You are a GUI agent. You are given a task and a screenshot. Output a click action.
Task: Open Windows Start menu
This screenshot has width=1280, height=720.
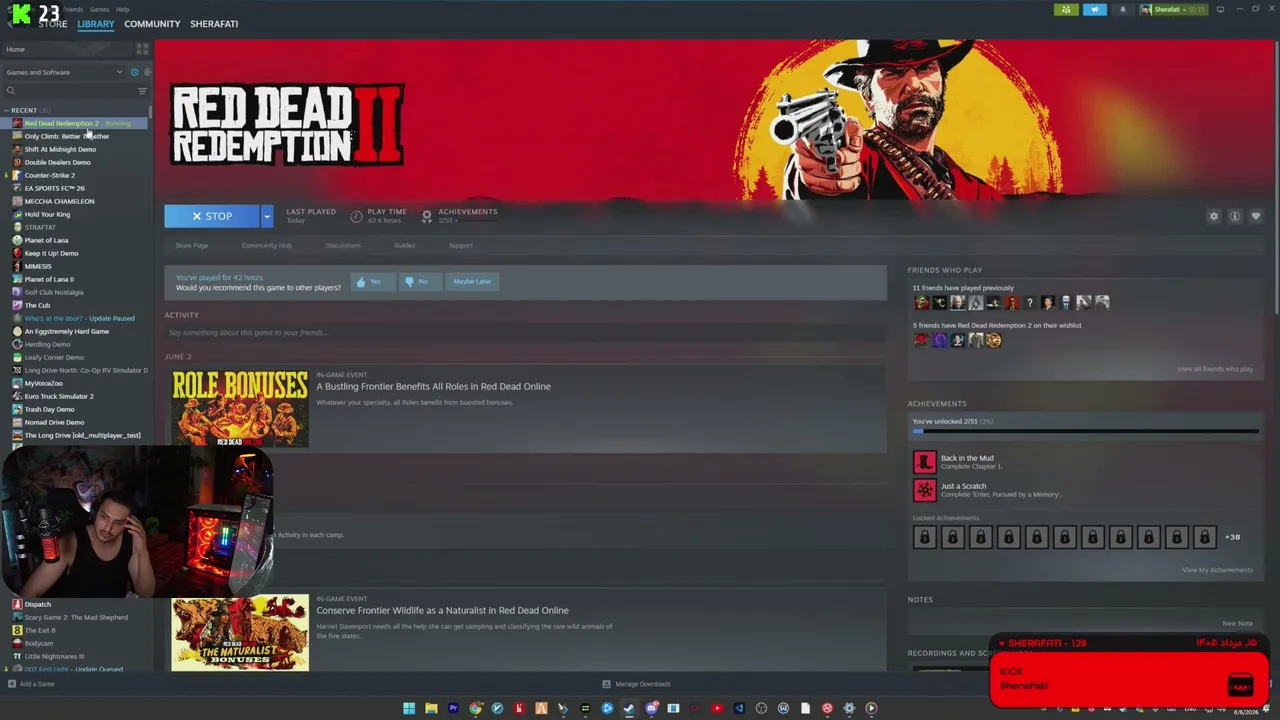[409, 708]
